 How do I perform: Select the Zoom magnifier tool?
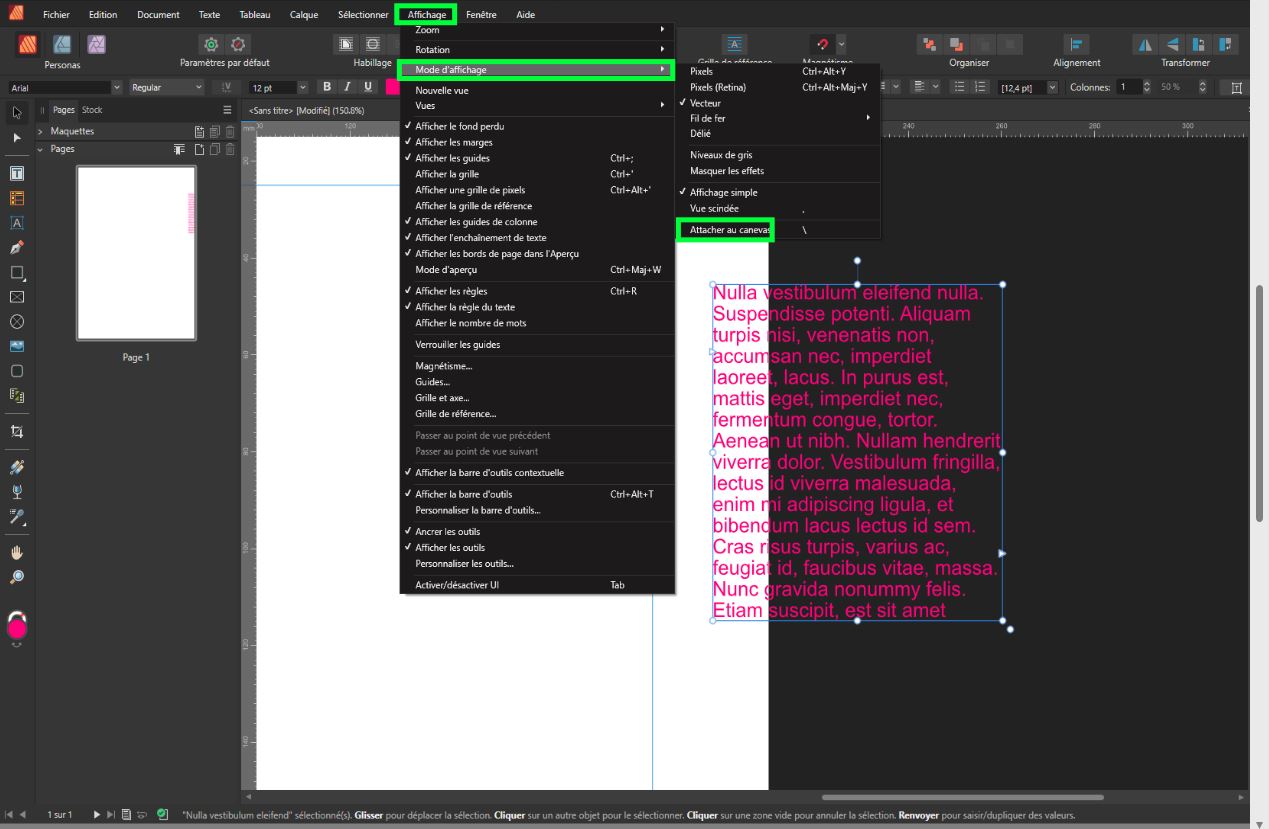point(17,577)
